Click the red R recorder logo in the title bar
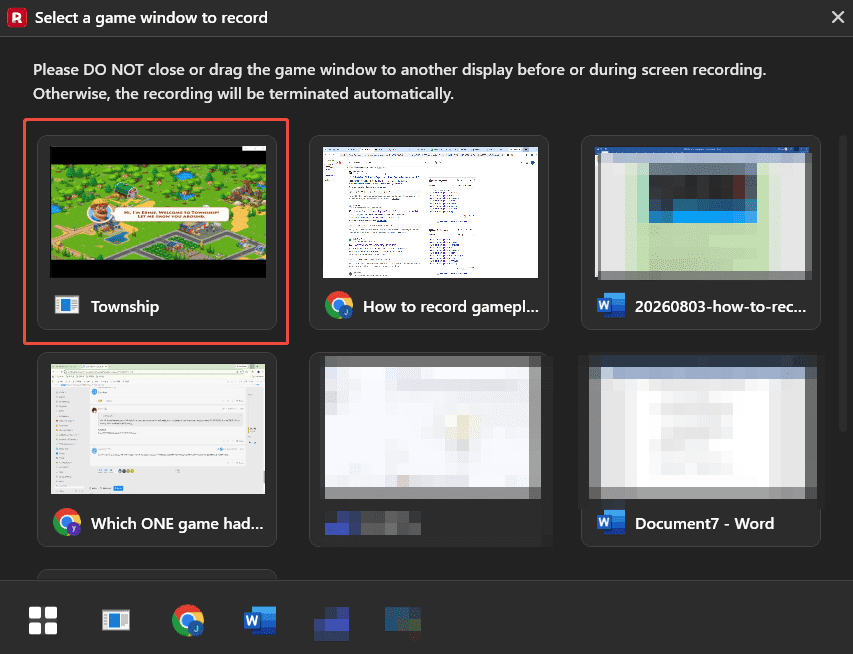 pos(17,17)
